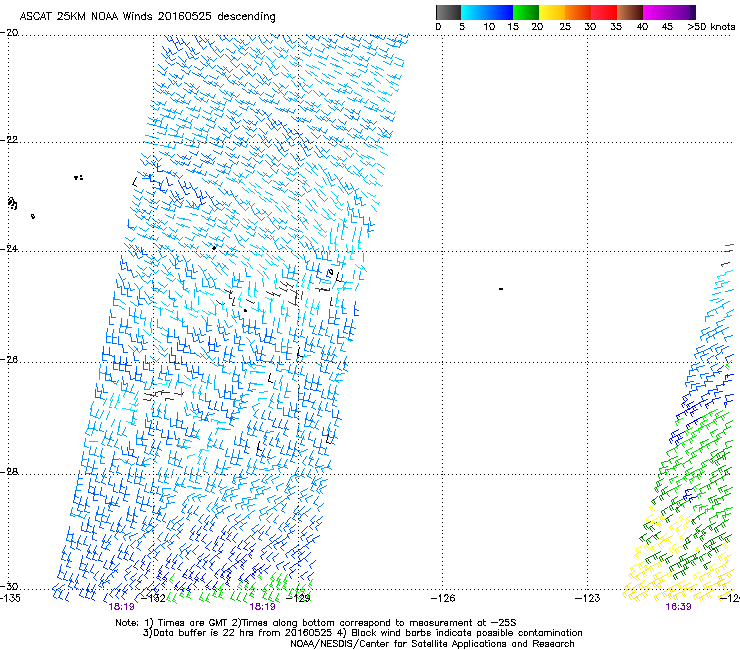Click the NOAA/NESDIS credit line
740x650 pixels.
pyautogui.click(x=432, y=644)
